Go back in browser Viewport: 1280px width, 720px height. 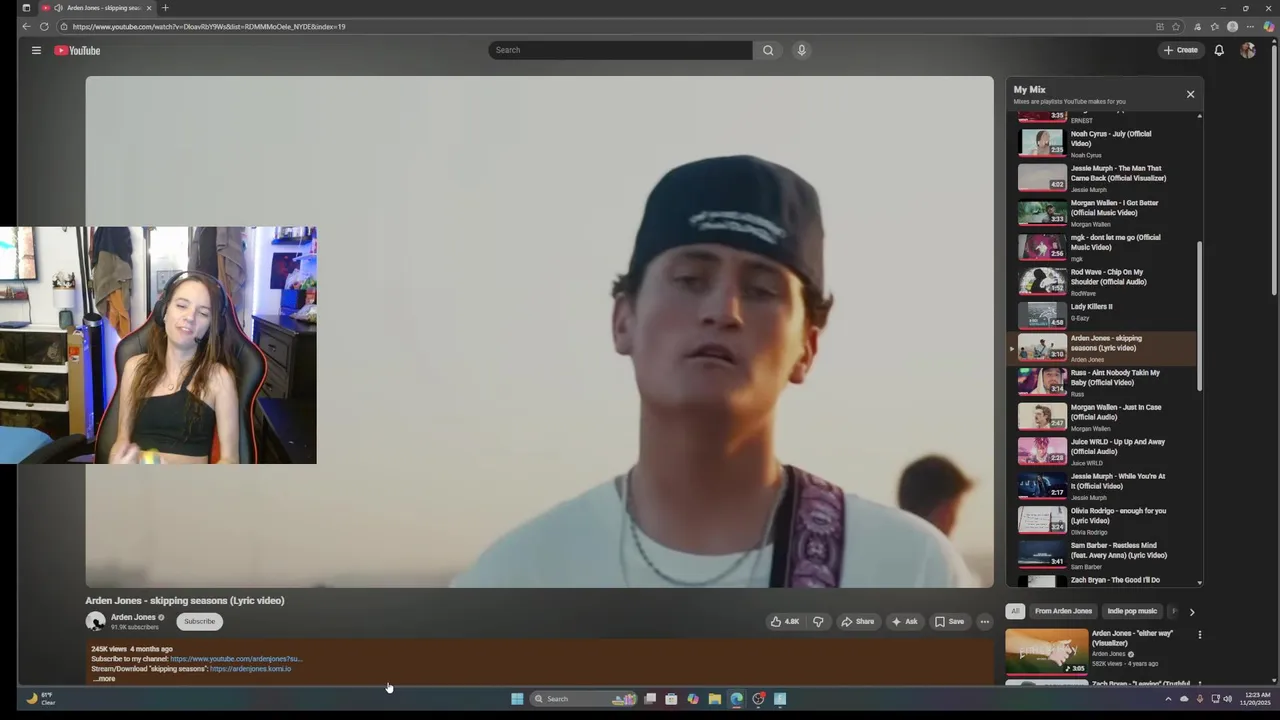(x=27, y=26)
